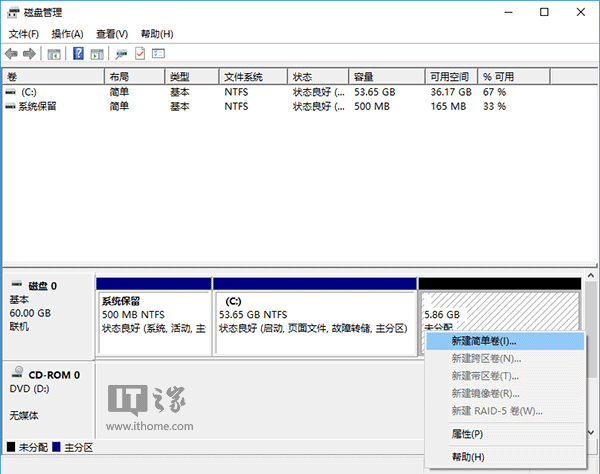The image size is (600, 474).
Task: Click greyed 新建跨区卷(N)... context entry
Action: coord(505,359)
